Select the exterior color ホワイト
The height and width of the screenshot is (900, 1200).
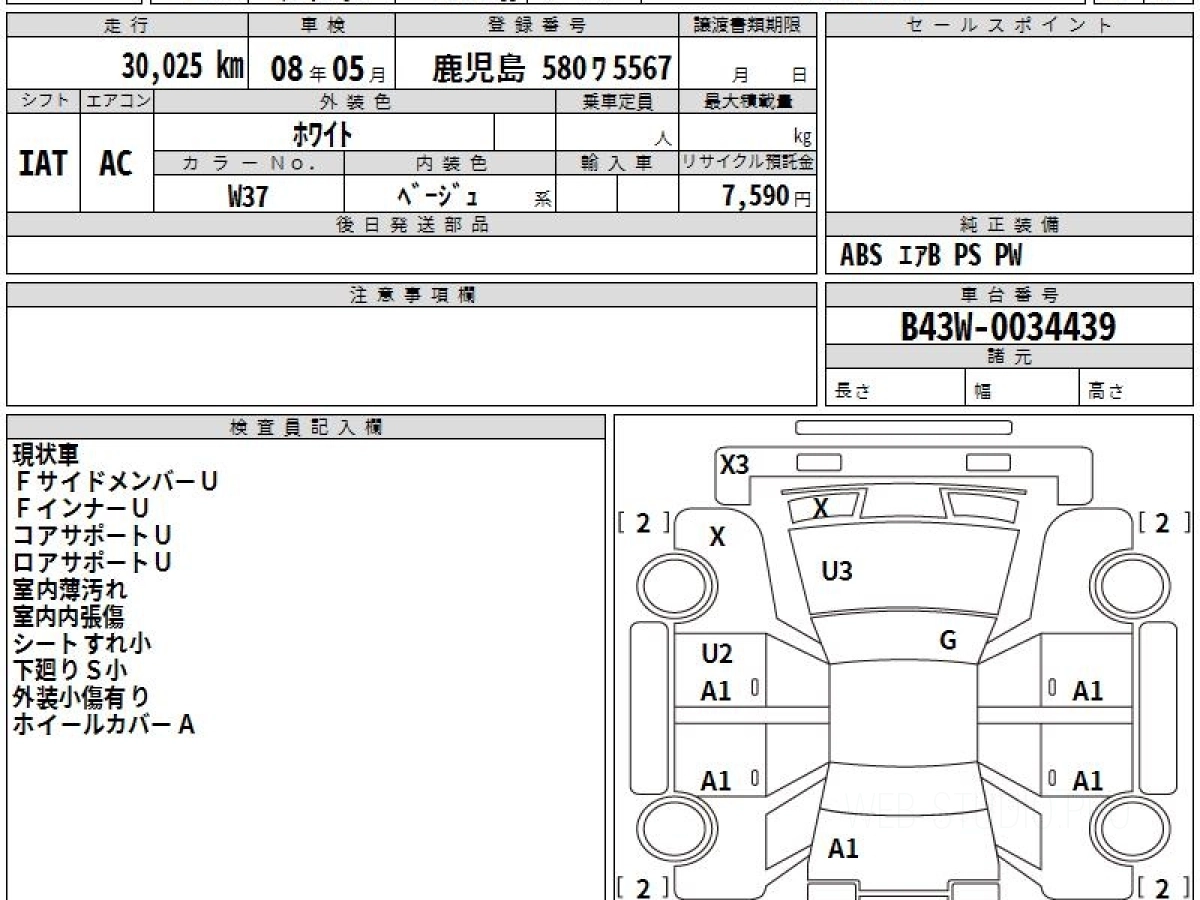[322, 133]
